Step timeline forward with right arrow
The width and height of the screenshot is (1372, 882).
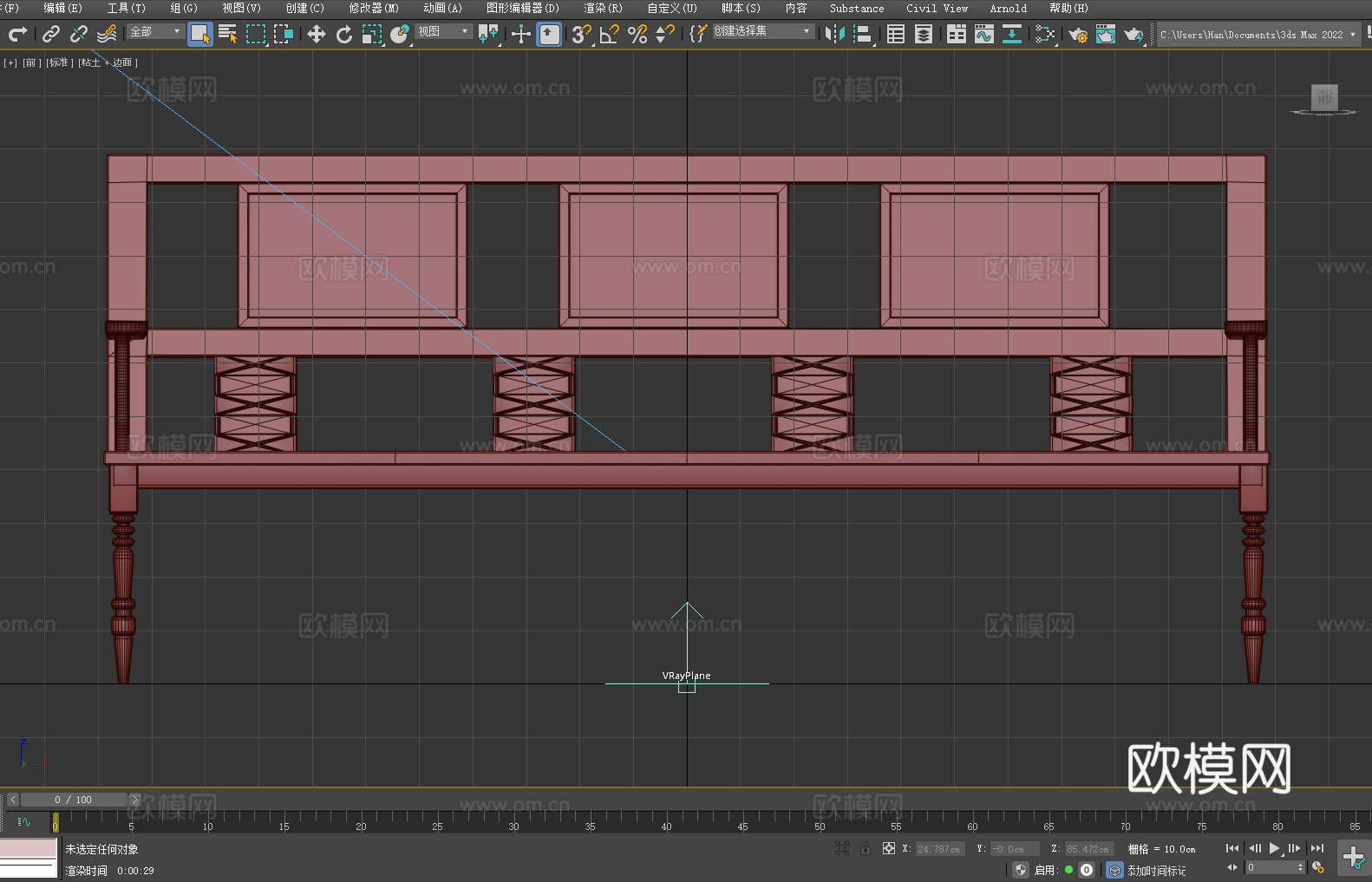click(134, 800)
